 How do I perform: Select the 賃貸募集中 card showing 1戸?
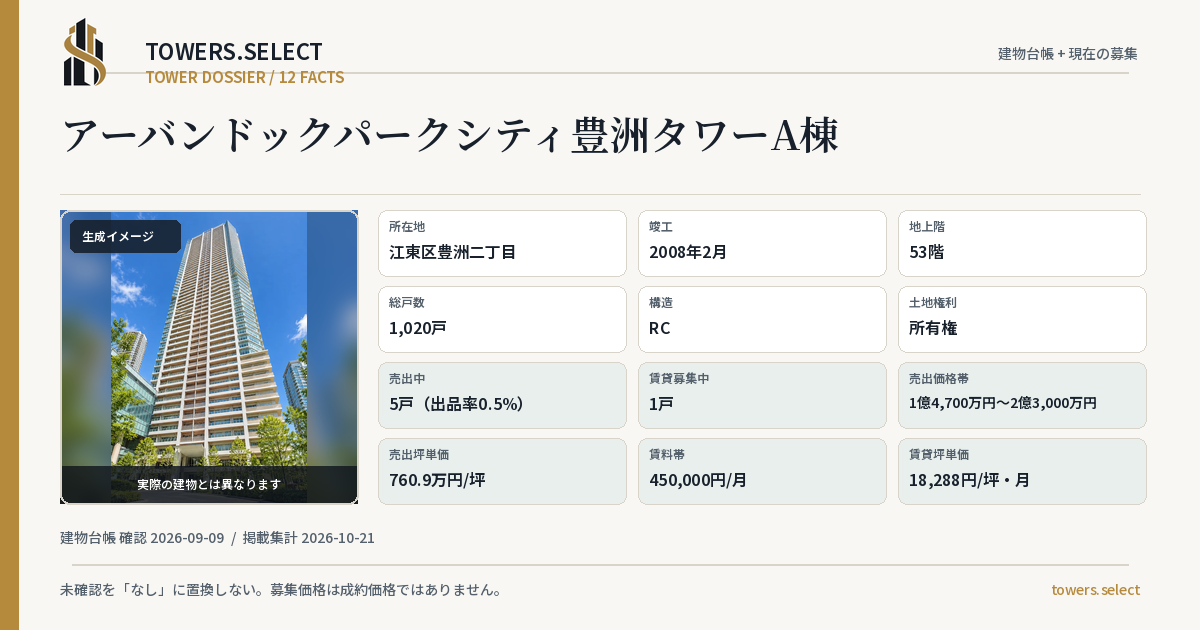point(762,395)
